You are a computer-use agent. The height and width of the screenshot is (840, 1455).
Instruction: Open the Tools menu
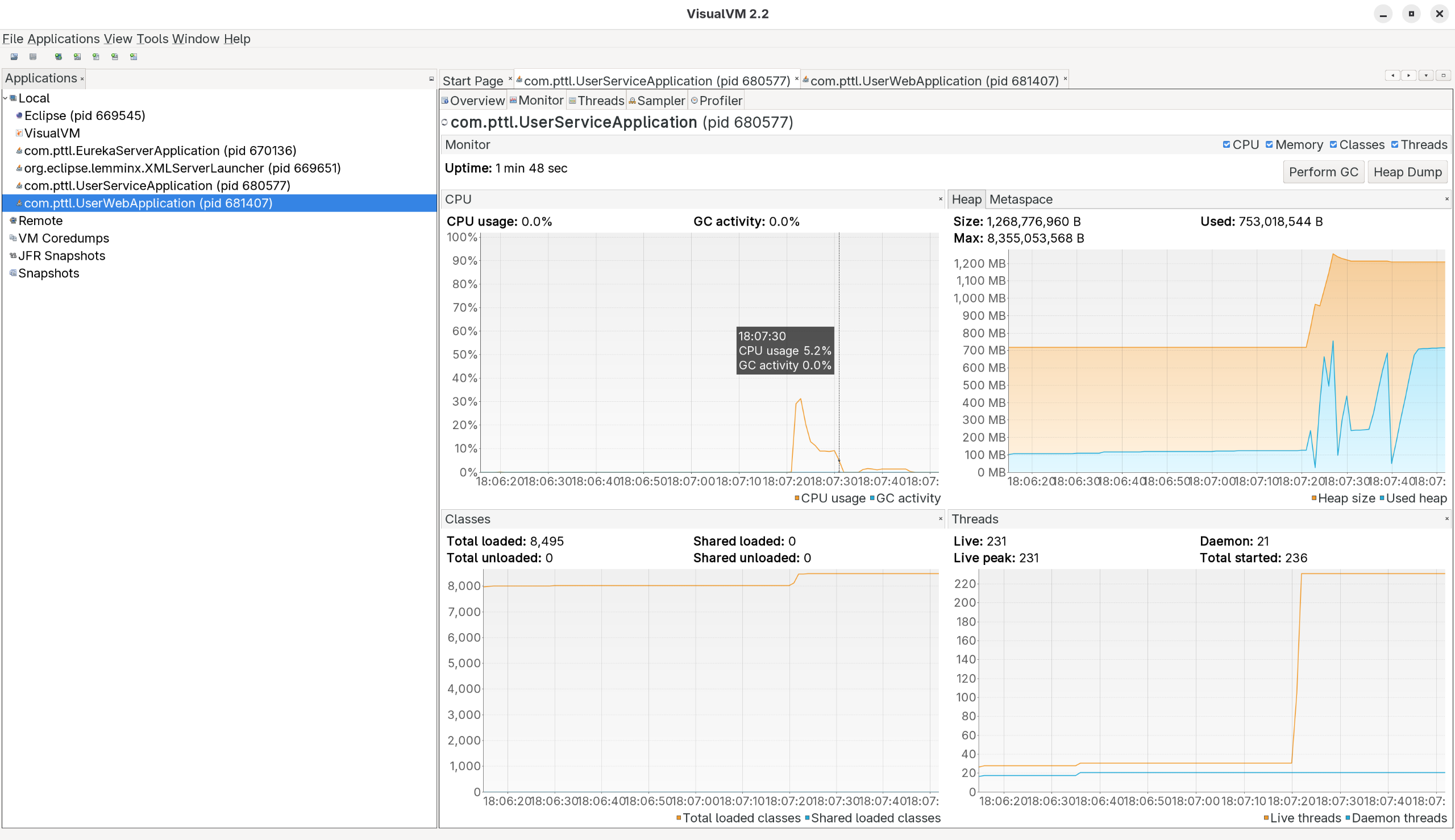click(152, 39)
